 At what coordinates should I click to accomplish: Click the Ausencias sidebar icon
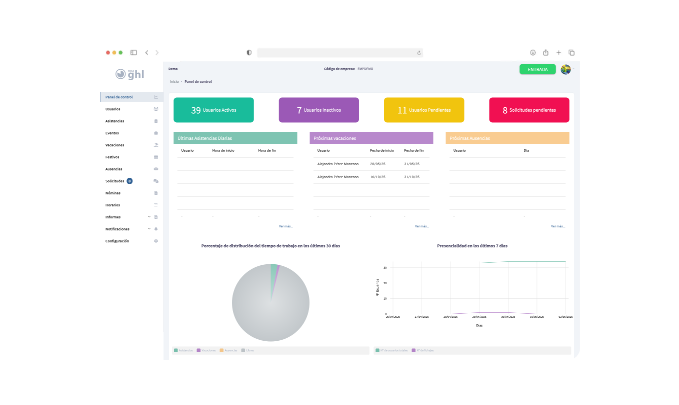(156, 169)
